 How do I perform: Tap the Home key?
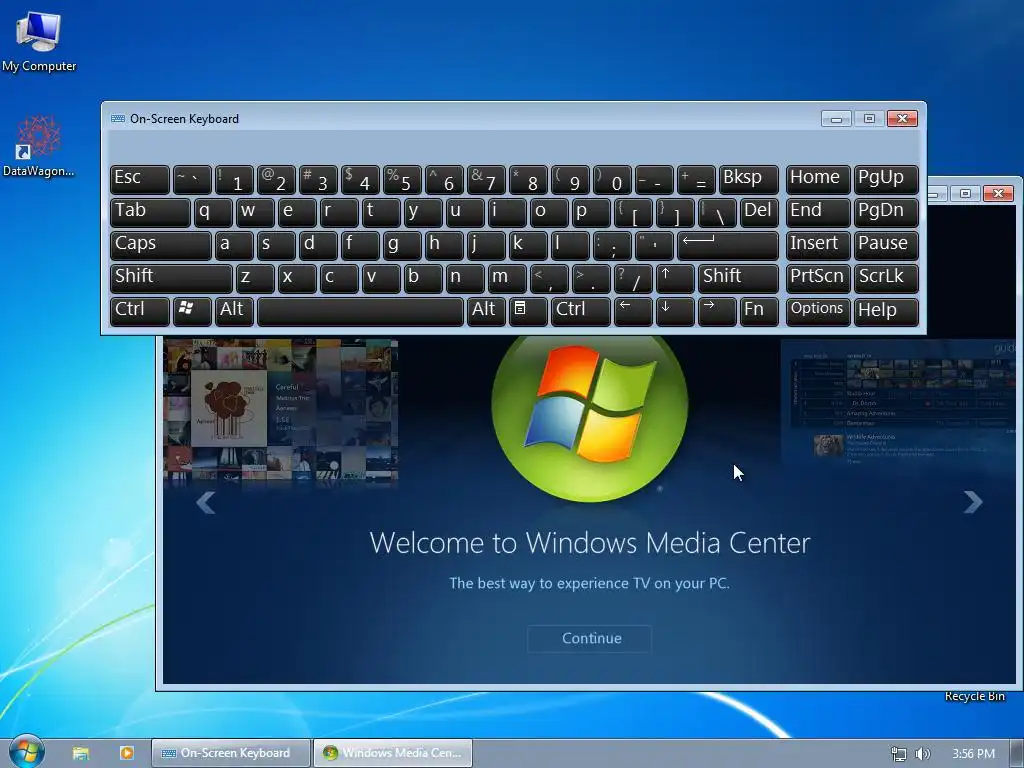pos(818,180)
